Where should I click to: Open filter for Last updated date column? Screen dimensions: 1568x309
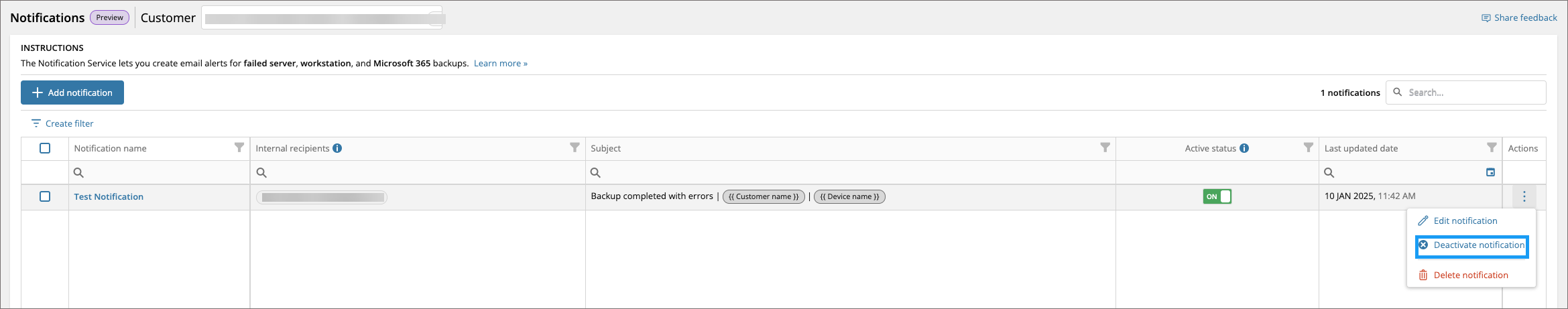pyautogui.click(x=1492, y=147)
